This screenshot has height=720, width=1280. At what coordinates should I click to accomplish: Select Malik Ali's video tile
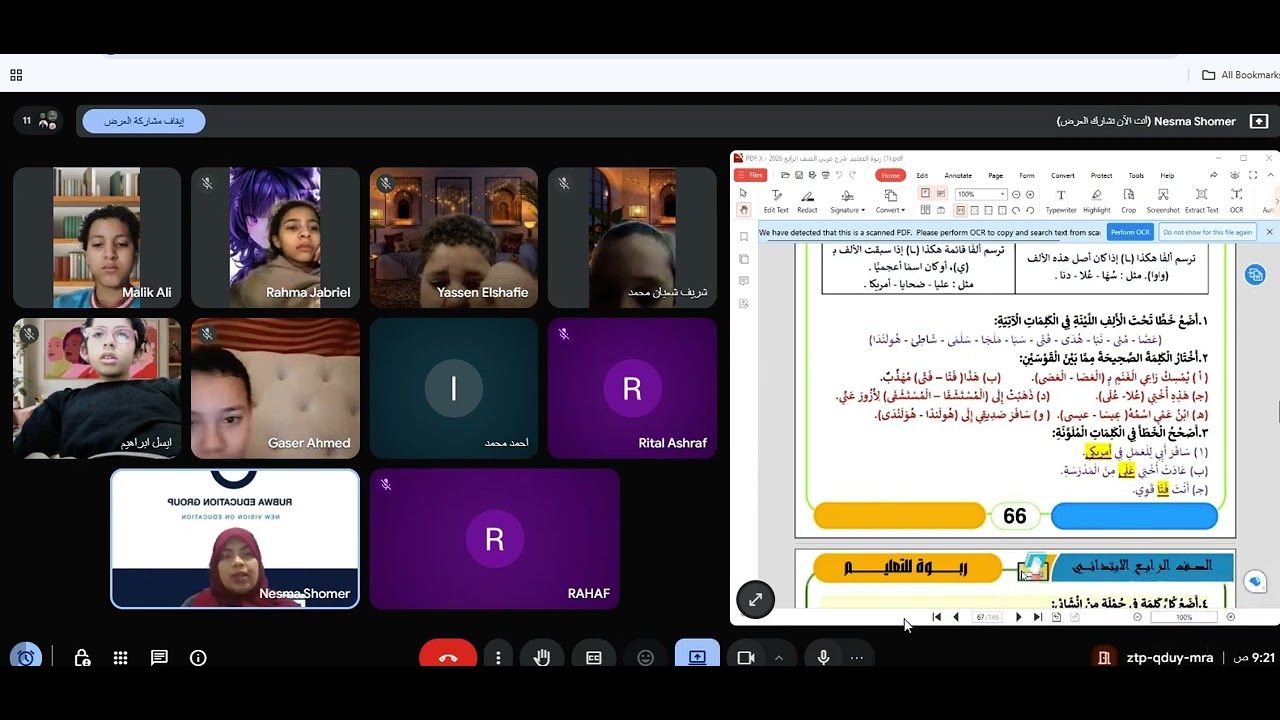(x=97, y=237)
